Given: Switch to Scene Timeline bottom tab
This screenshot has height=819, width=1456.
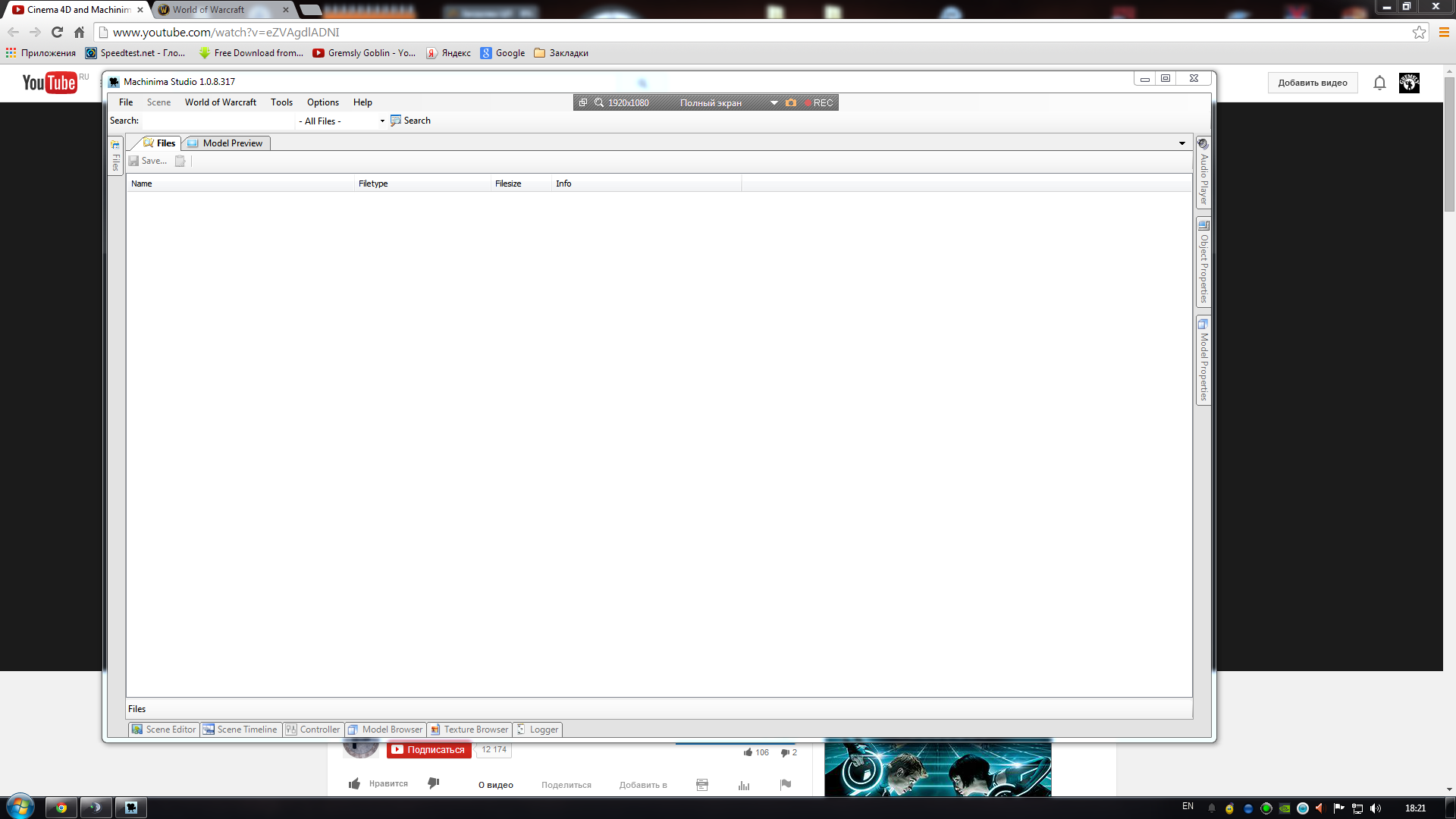Looking at the screenshot, I should [240, 730].
